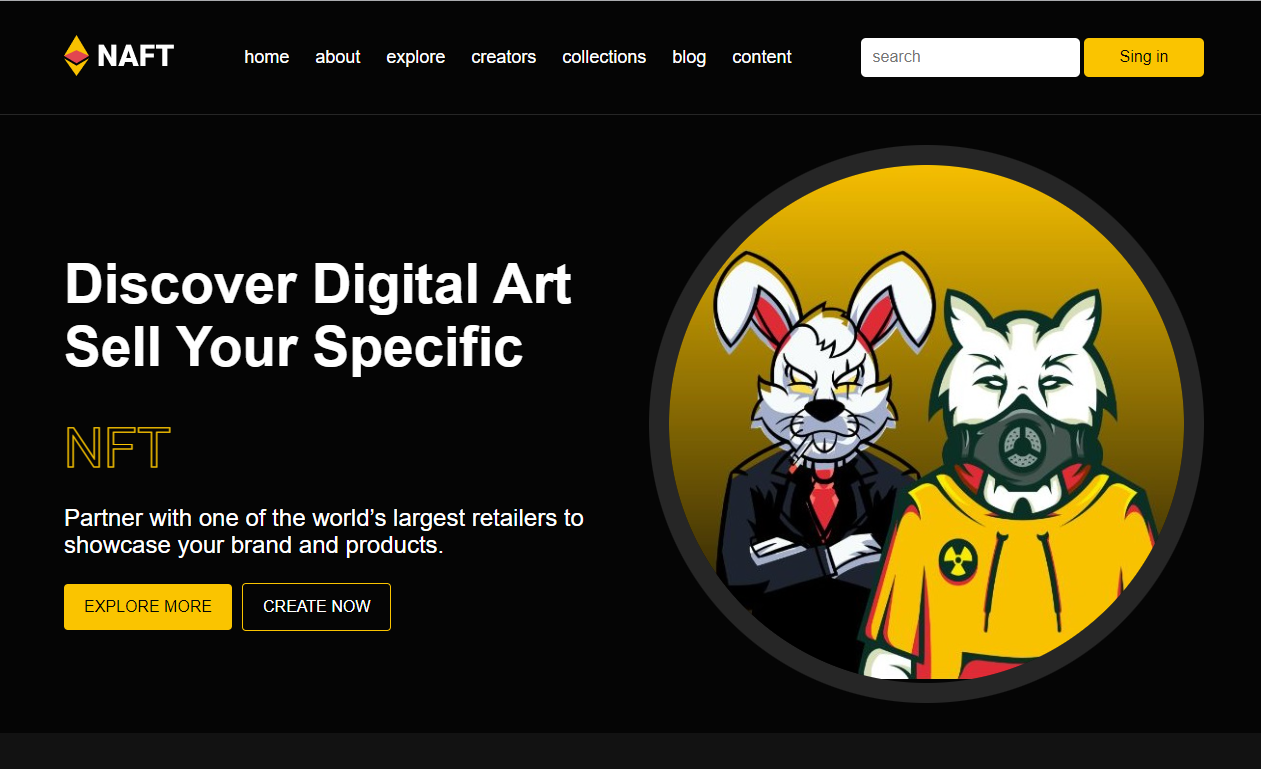Select explore in the navigation bar
Screen dimensions: 1261x769
416,57
